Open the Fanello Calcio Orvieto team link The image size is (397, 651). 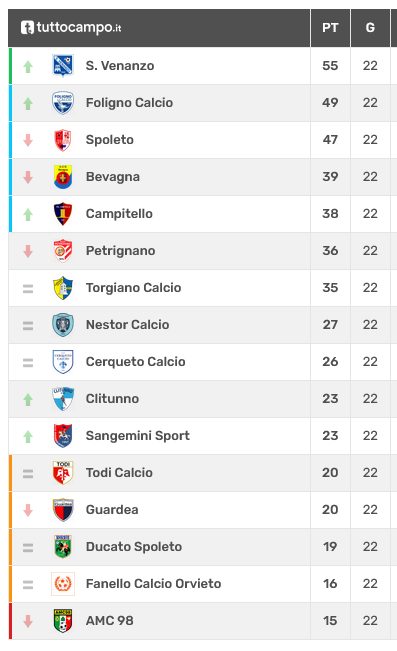click(x=153, y=583)
